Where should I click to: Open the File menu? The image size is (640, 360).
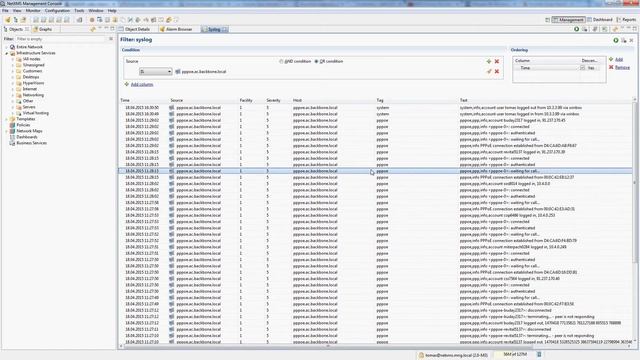pyautogui.click(x=5, y=11)
